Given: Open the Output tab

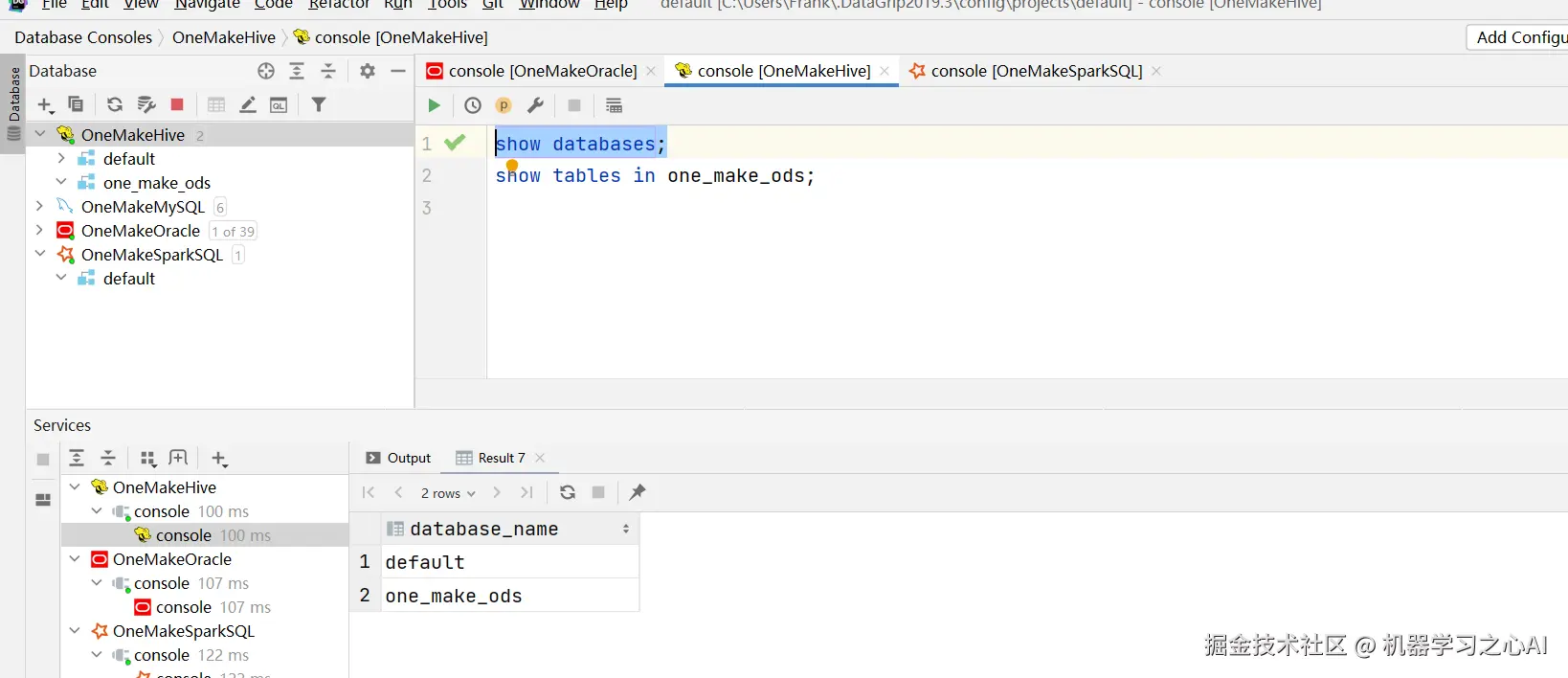Looking at the screenshot, I should click(x=399, y=458).
